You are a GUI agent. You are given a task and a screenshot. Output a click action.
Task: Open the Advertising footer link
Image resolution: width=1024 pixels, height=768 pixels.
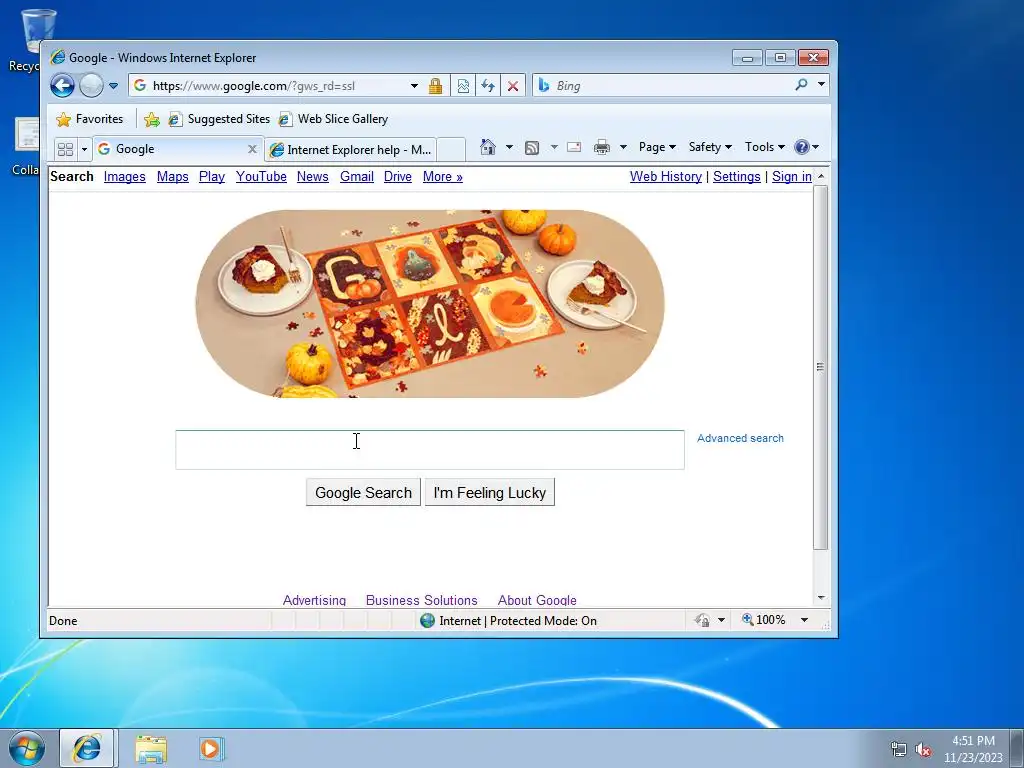pyautogui.click(x=314, y=600)
